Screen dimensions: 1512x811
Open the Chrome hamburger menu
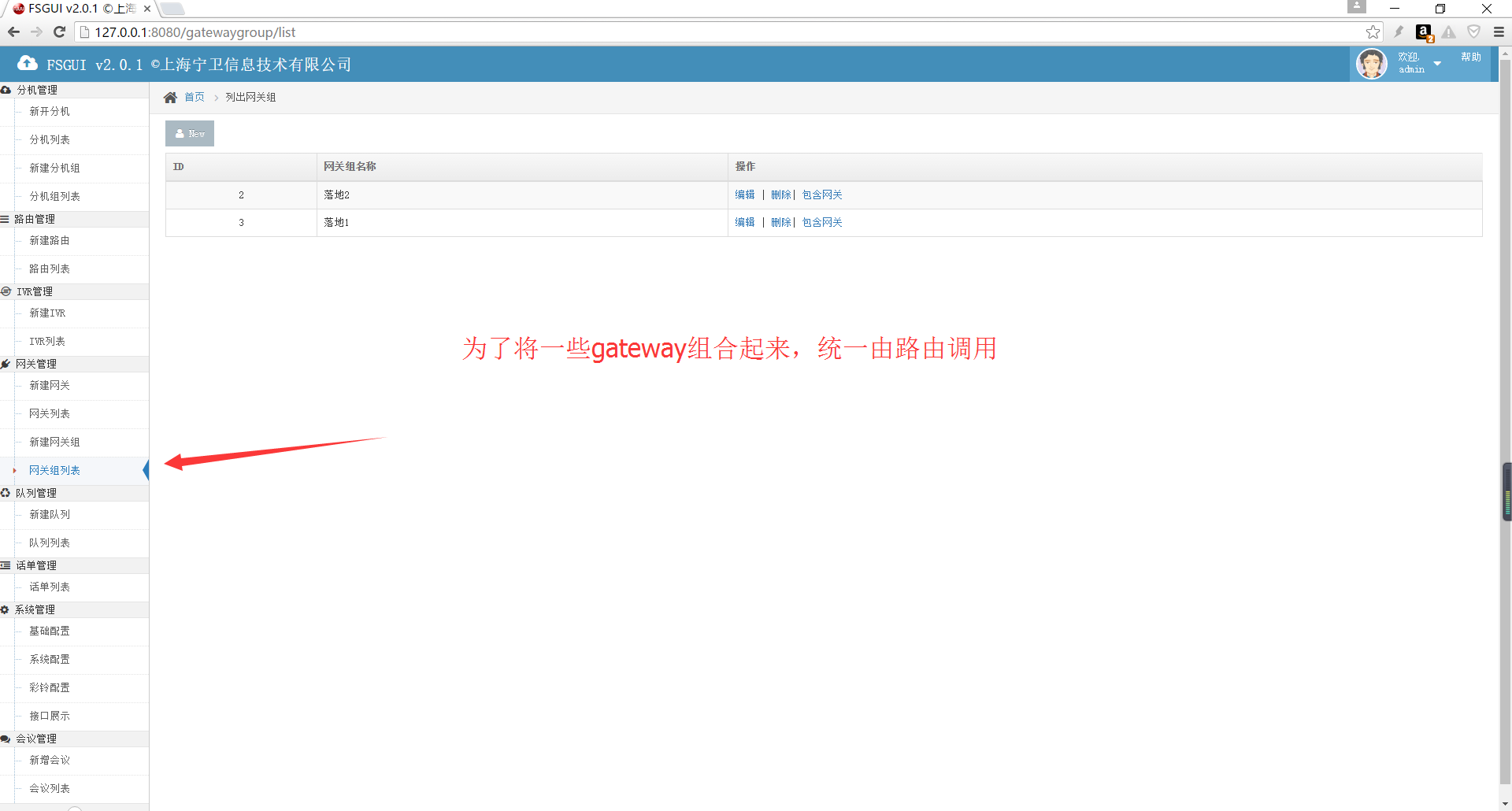1499,32
